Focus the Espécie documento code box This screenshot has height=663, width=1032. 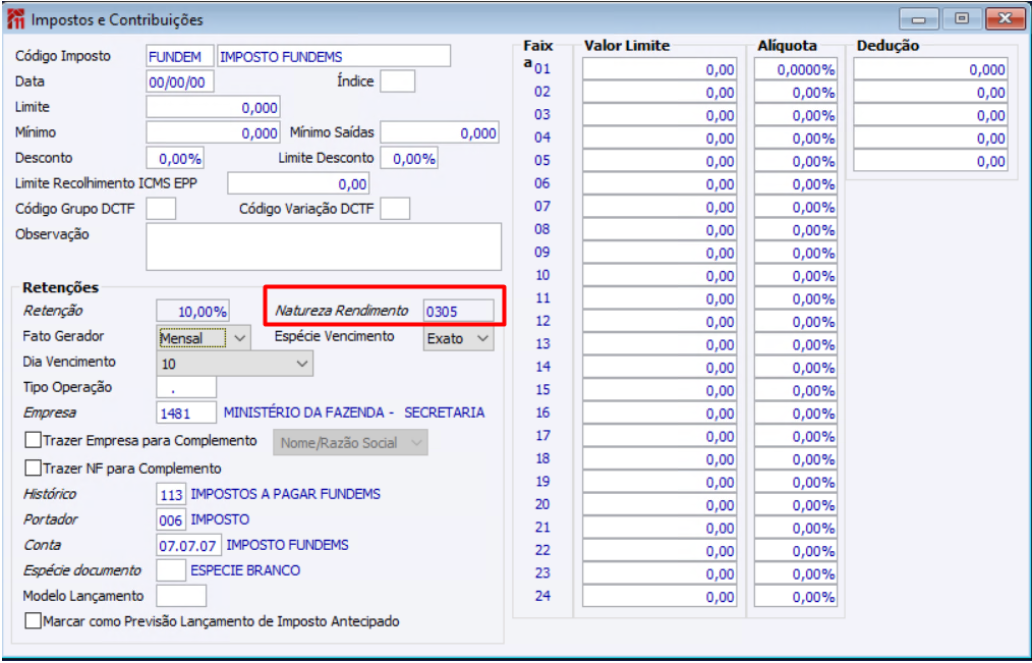tap(171, 570)
